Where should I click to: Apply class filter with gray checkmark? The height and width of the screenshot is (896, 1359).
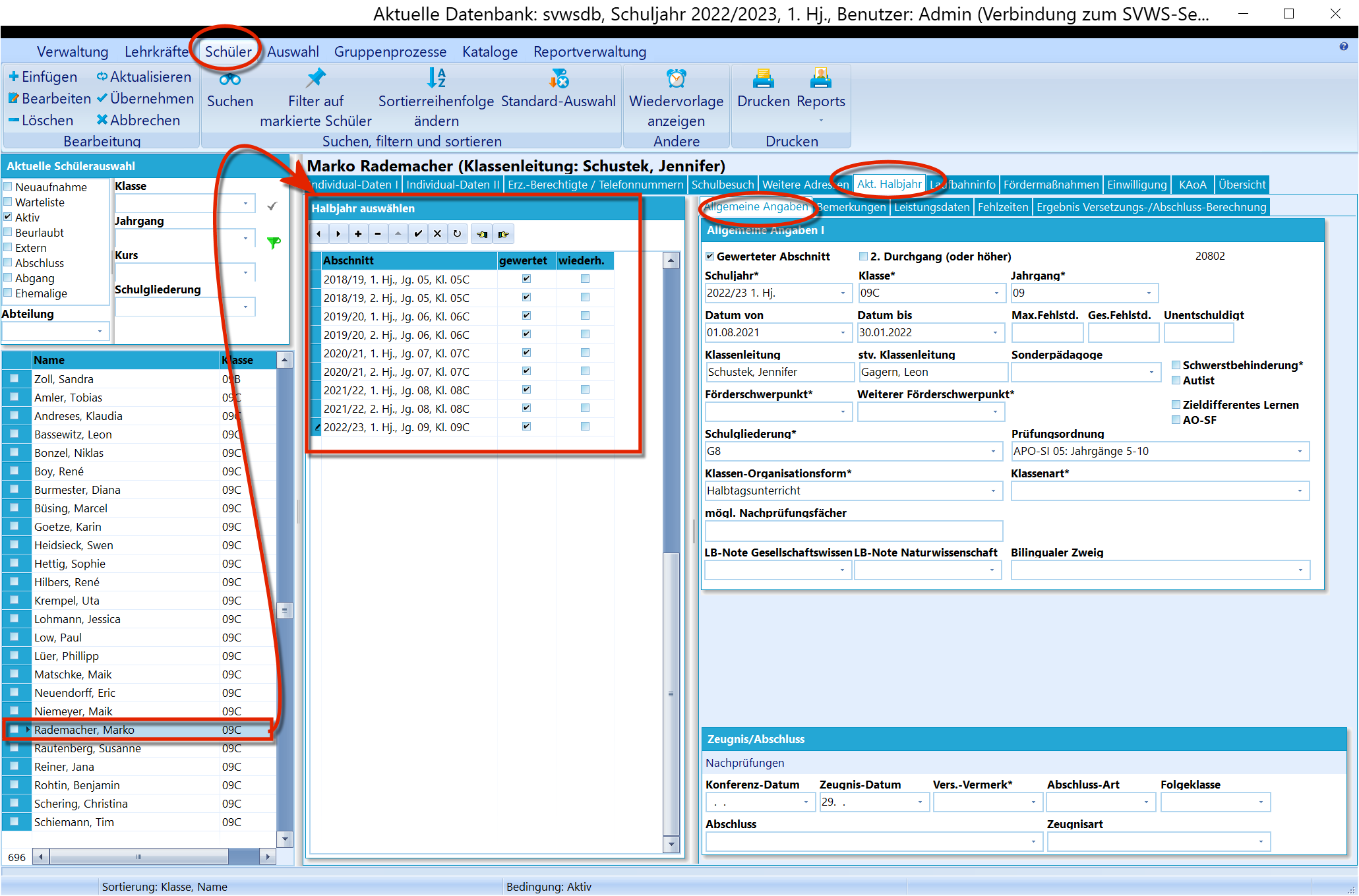[x=272, y=206]
